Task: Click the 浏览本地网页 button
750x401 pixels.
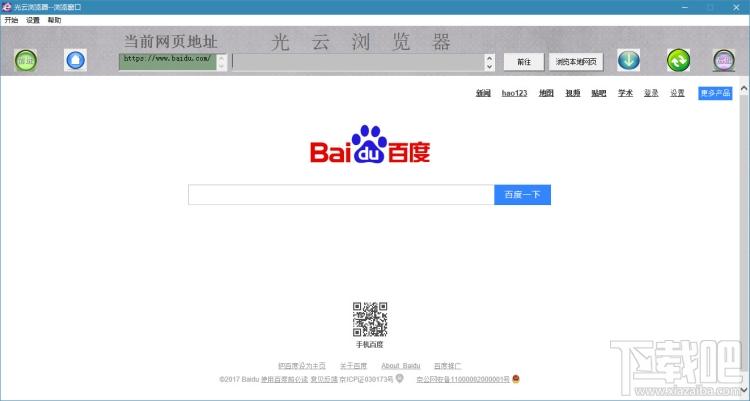Action: point(576,62)
